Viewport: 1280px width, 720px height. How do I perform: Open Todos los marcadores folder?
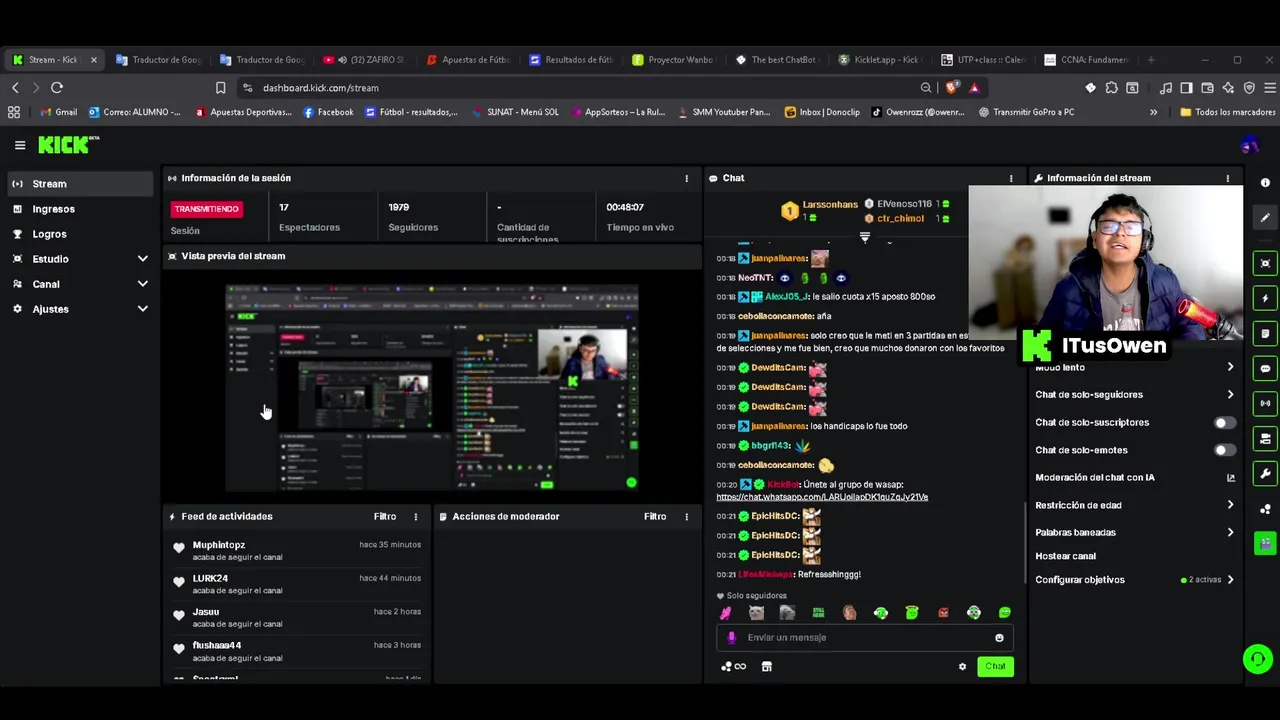(x=1228, y=112)
